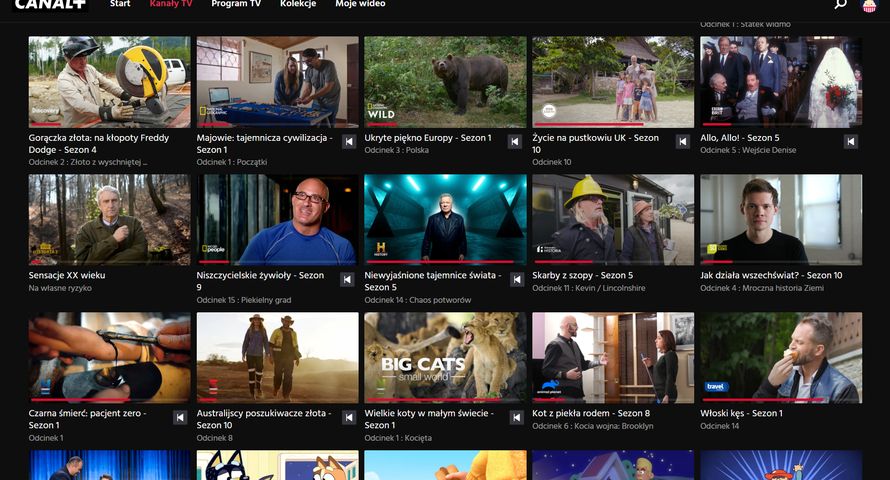This screenshot has width=890, height=480.
Task: Select text Odcinek 3 : Polska
Action: [396, 150]
